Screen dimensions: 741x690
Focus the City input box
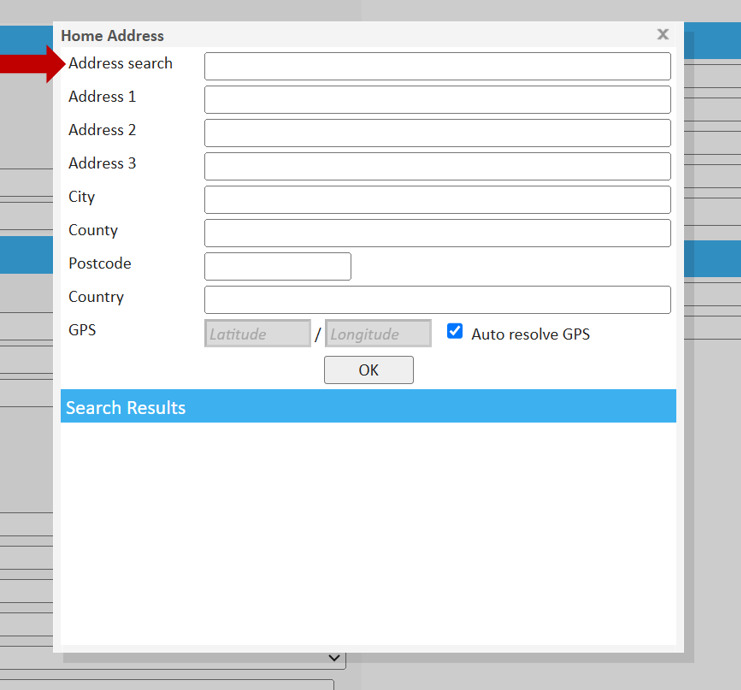(437, 199)
